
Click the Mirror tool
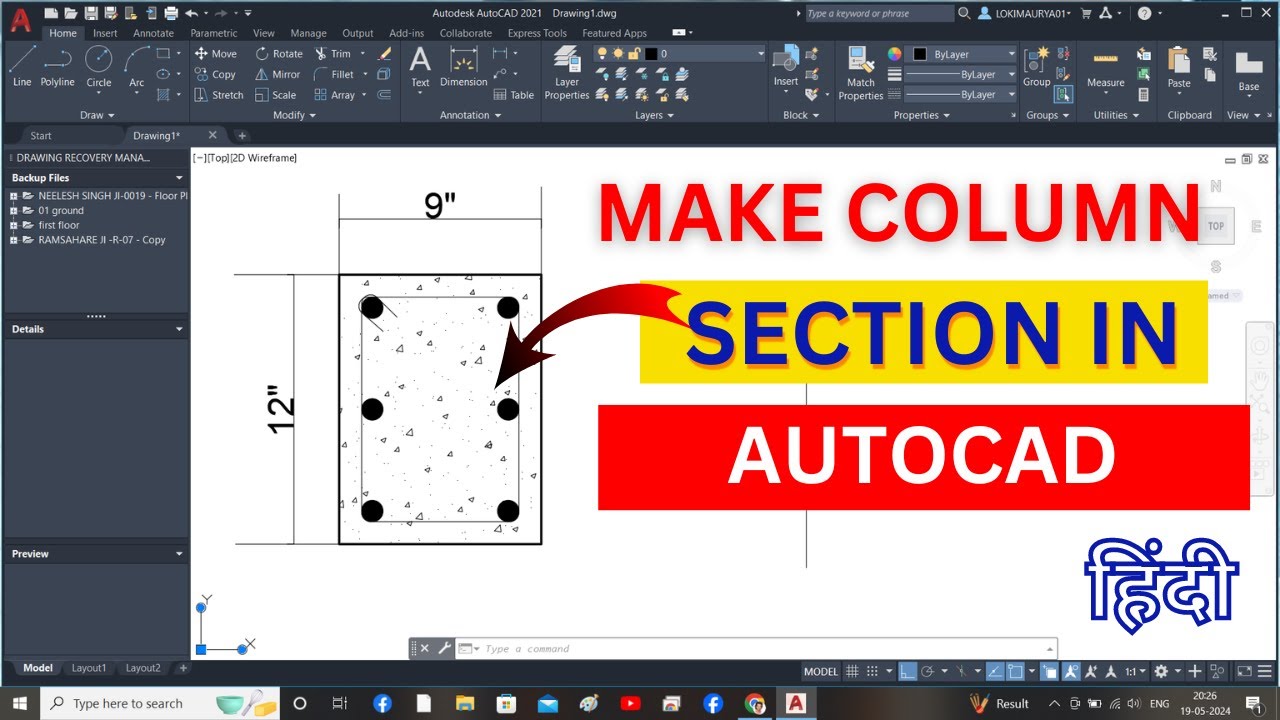(277, 74)
